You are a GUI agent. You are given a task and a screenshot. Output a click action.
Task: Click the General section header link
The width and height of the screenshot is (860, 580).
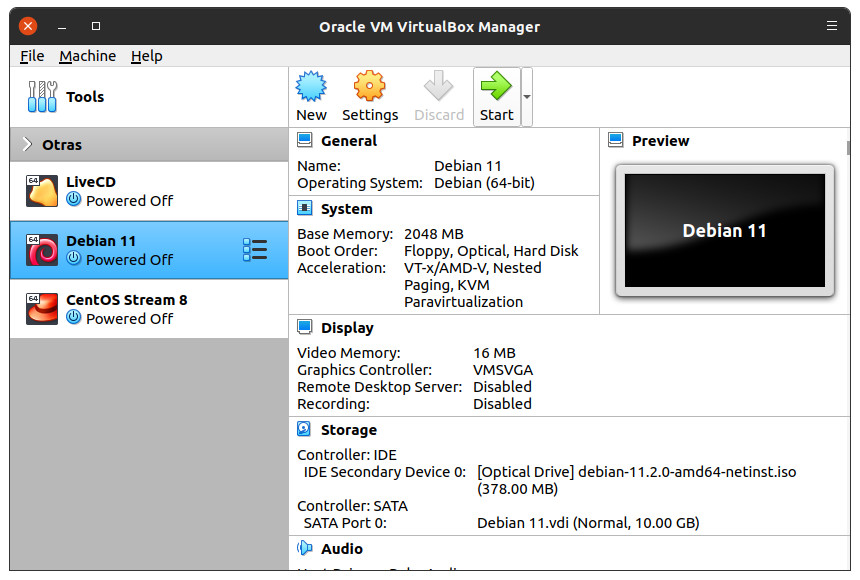[x=348, y=141]
